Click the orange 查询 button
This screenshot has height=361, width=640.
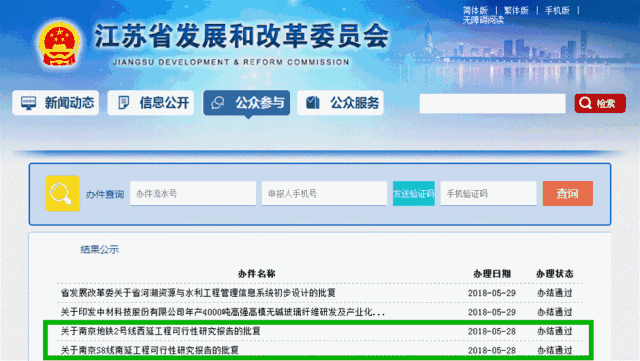pos(568,194)
